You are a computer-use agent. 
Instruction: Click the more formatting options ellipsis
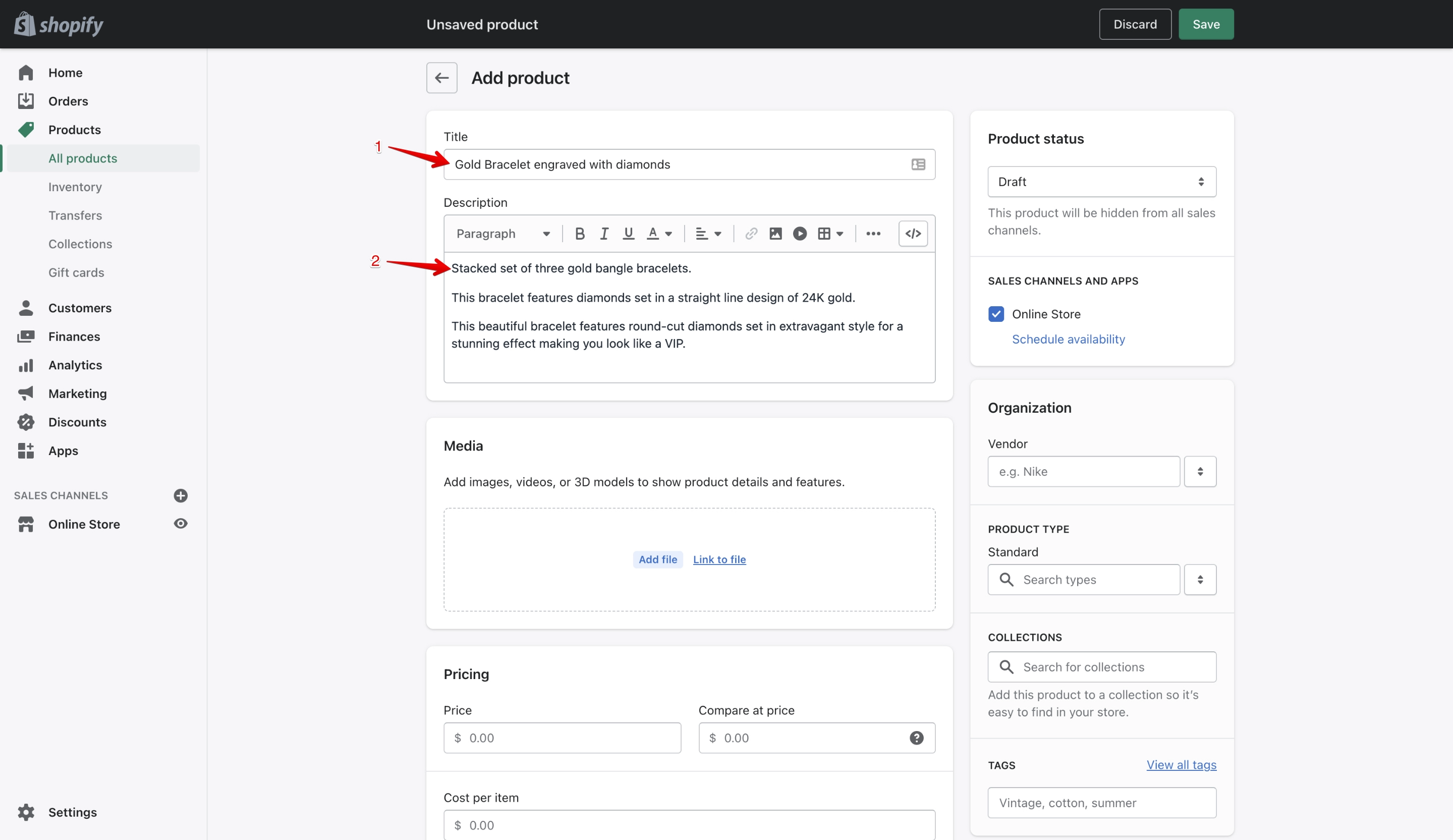873,234
